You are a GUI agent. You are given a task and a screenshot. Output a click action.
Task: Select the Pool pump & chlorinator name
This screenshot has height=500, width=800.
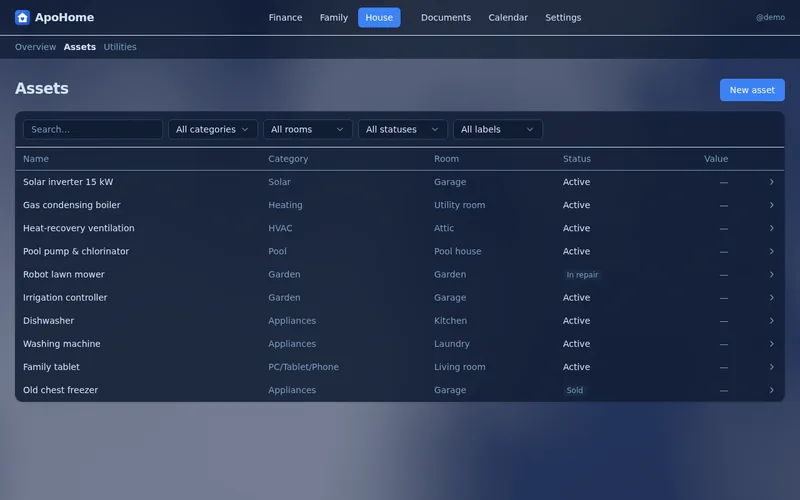(76, 252)
